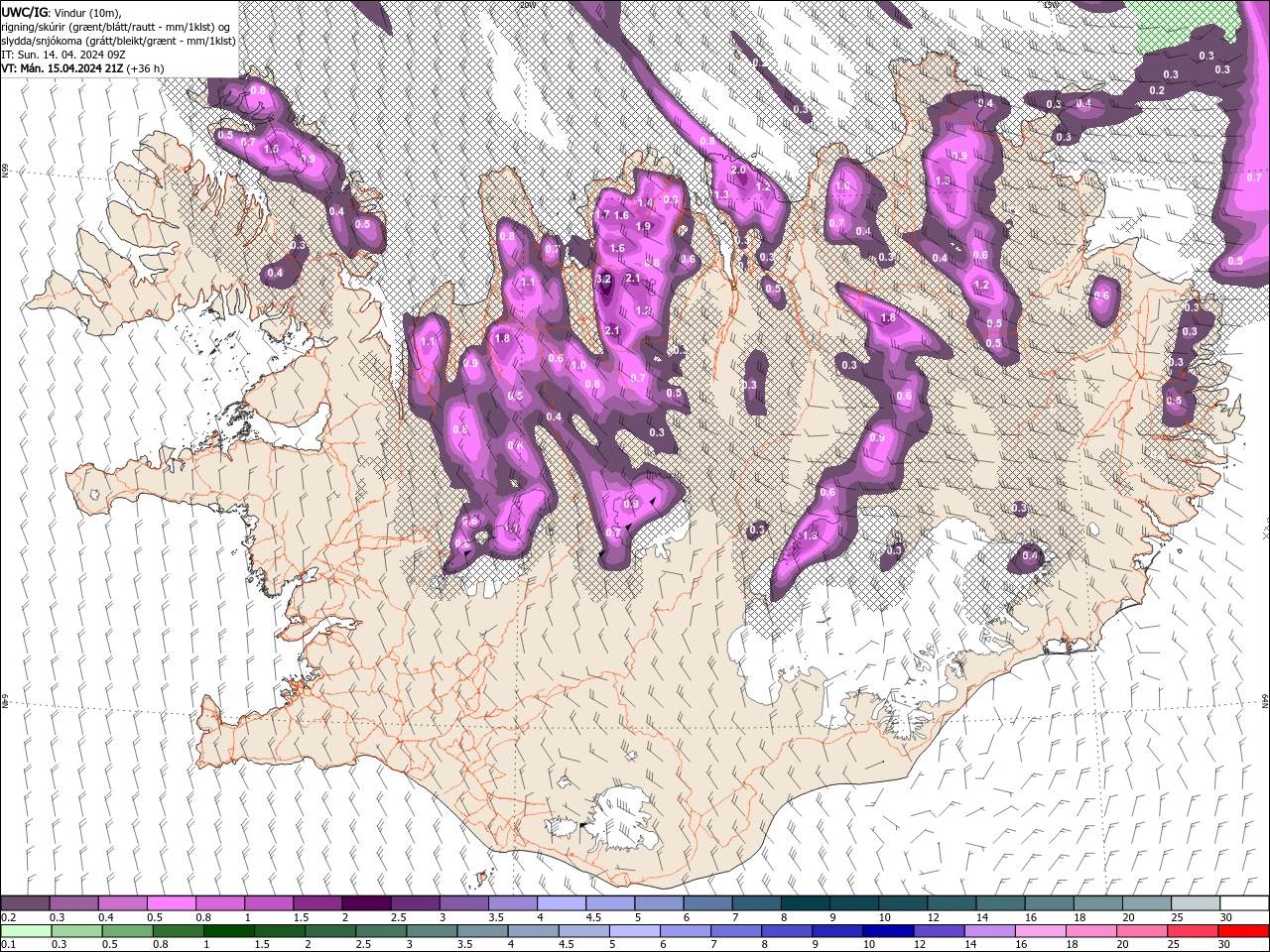Screen dimensions: 1270x952
Task: Select the deep blue lower swatch at 10
Action: coord(888,931)
